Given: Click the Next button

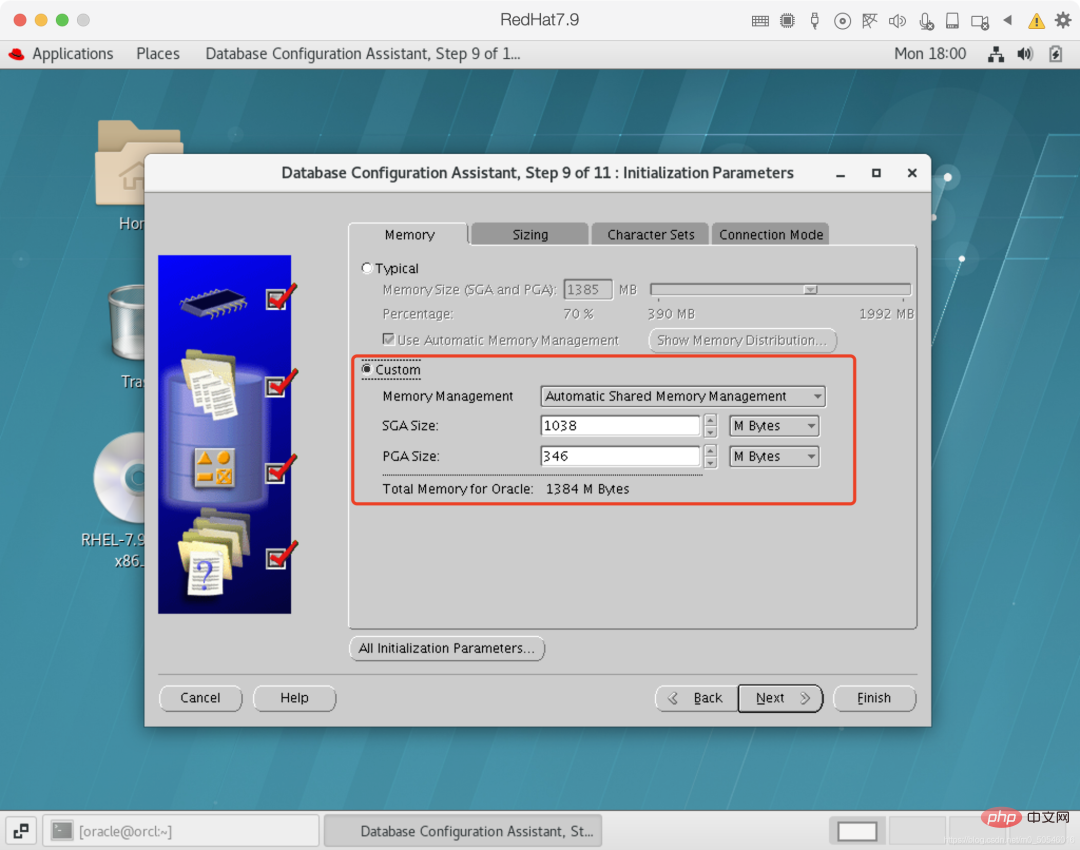Looking at the screenshot, I should click(780, 698).
